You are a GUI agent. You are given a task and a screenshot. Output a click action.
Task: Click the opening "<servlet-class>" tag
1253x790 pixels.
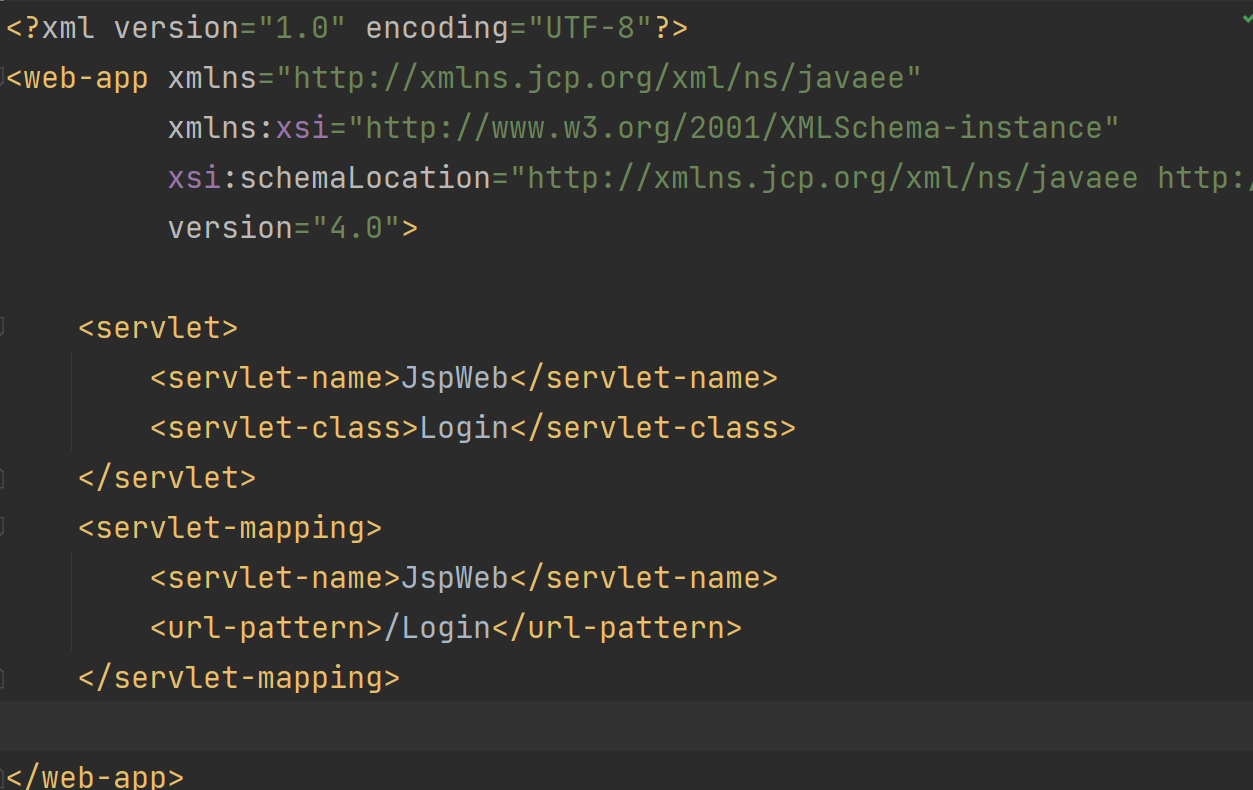coord(284,428)
